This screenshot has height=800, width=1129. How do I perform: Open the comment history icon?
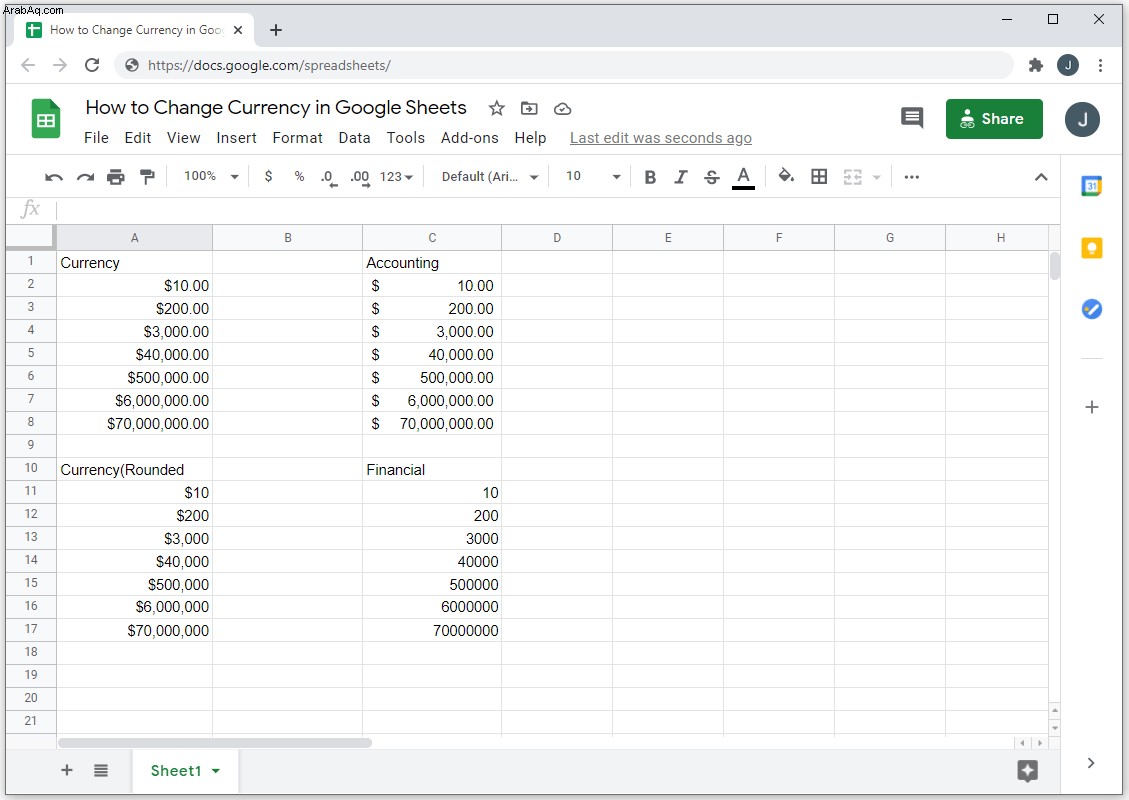pos(912,117)
